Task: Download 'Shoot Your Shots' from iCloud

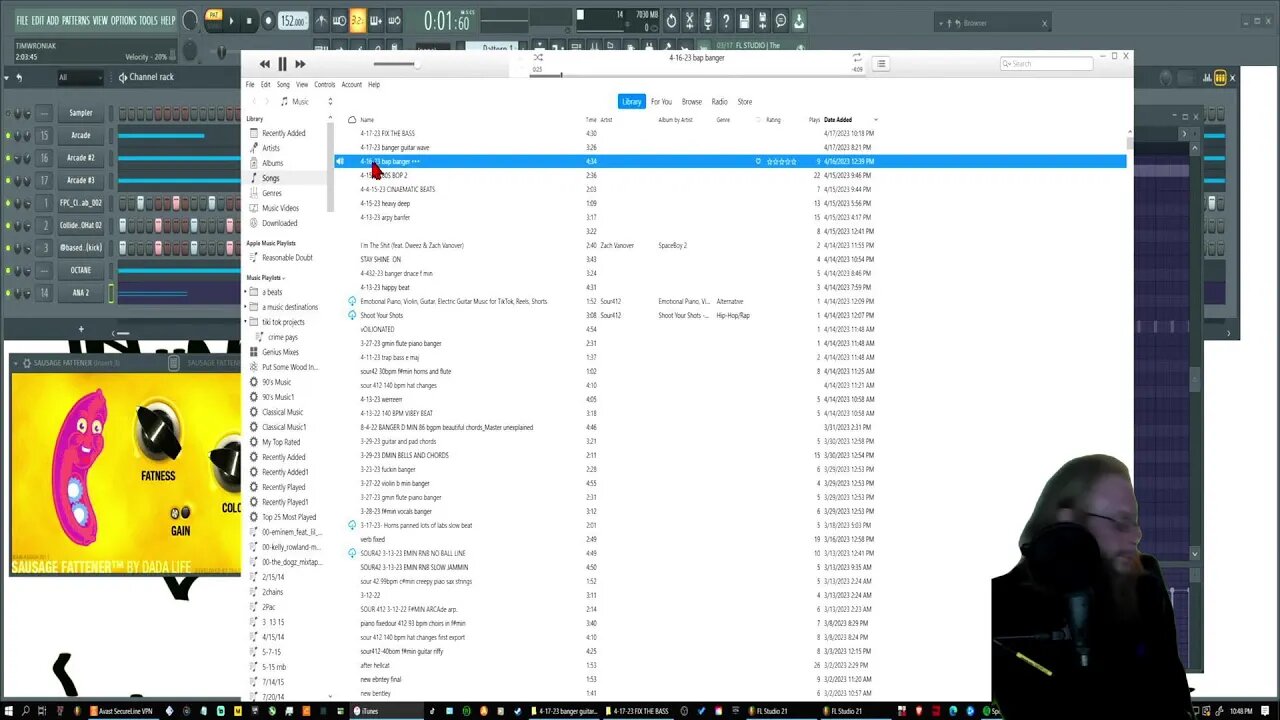Action: [x=352, y=315]
